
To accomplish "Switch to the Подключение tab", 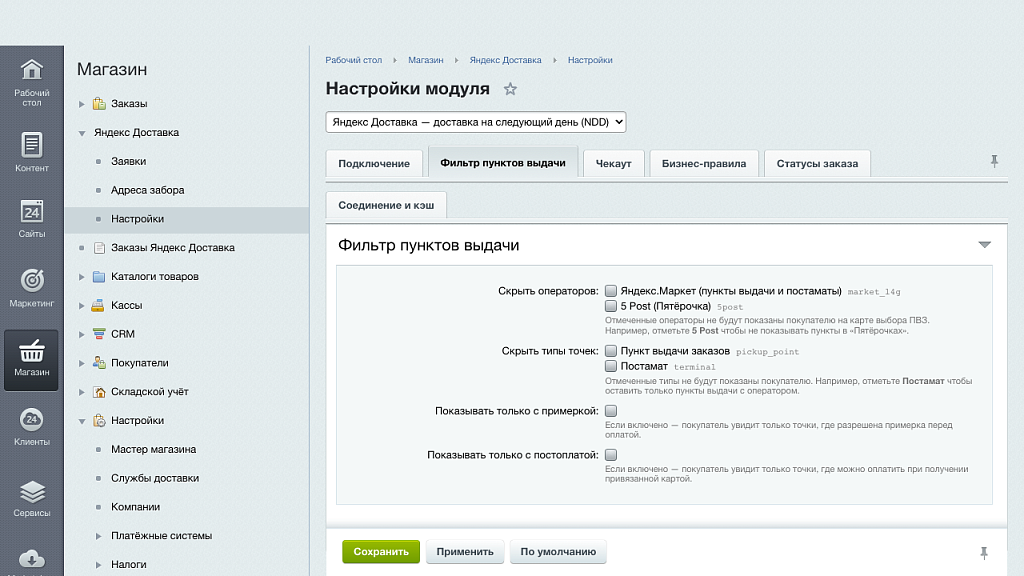I will coord(374,163).
